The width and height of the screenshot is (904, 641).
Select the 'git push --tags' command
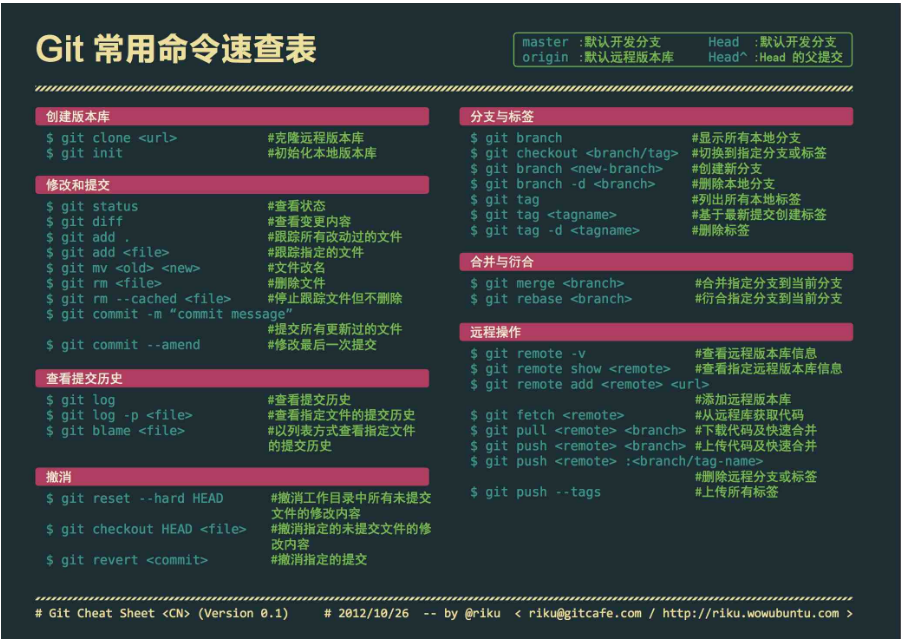[x=536, y=492]
